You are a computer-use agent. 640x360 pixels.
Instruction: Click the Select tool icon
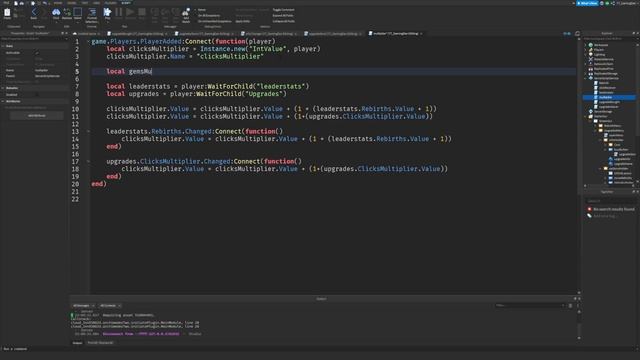point(78,13)
